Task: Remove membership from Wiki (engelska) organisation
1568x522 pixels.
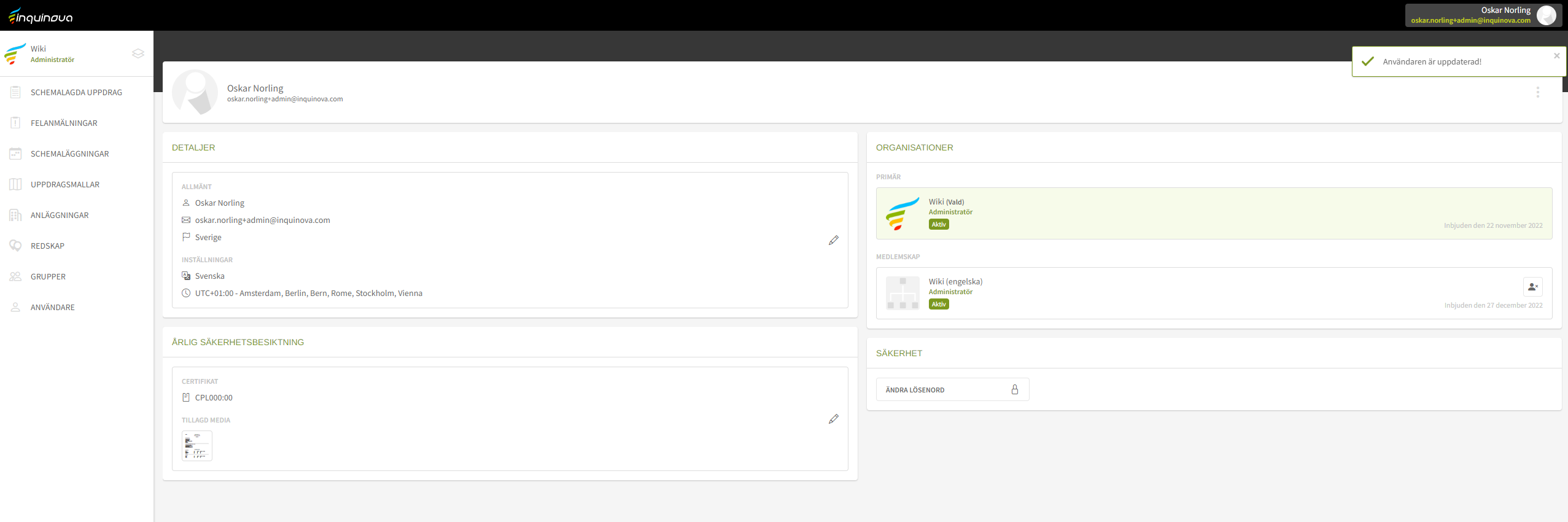Action: [1532, 287]
